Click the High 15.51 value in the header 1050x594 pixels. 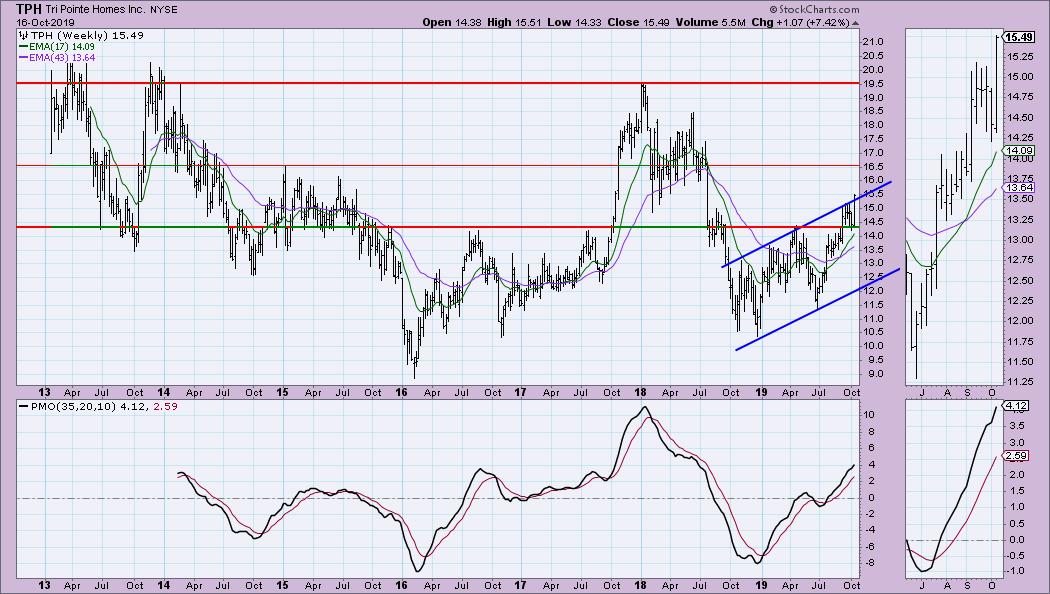513,22
